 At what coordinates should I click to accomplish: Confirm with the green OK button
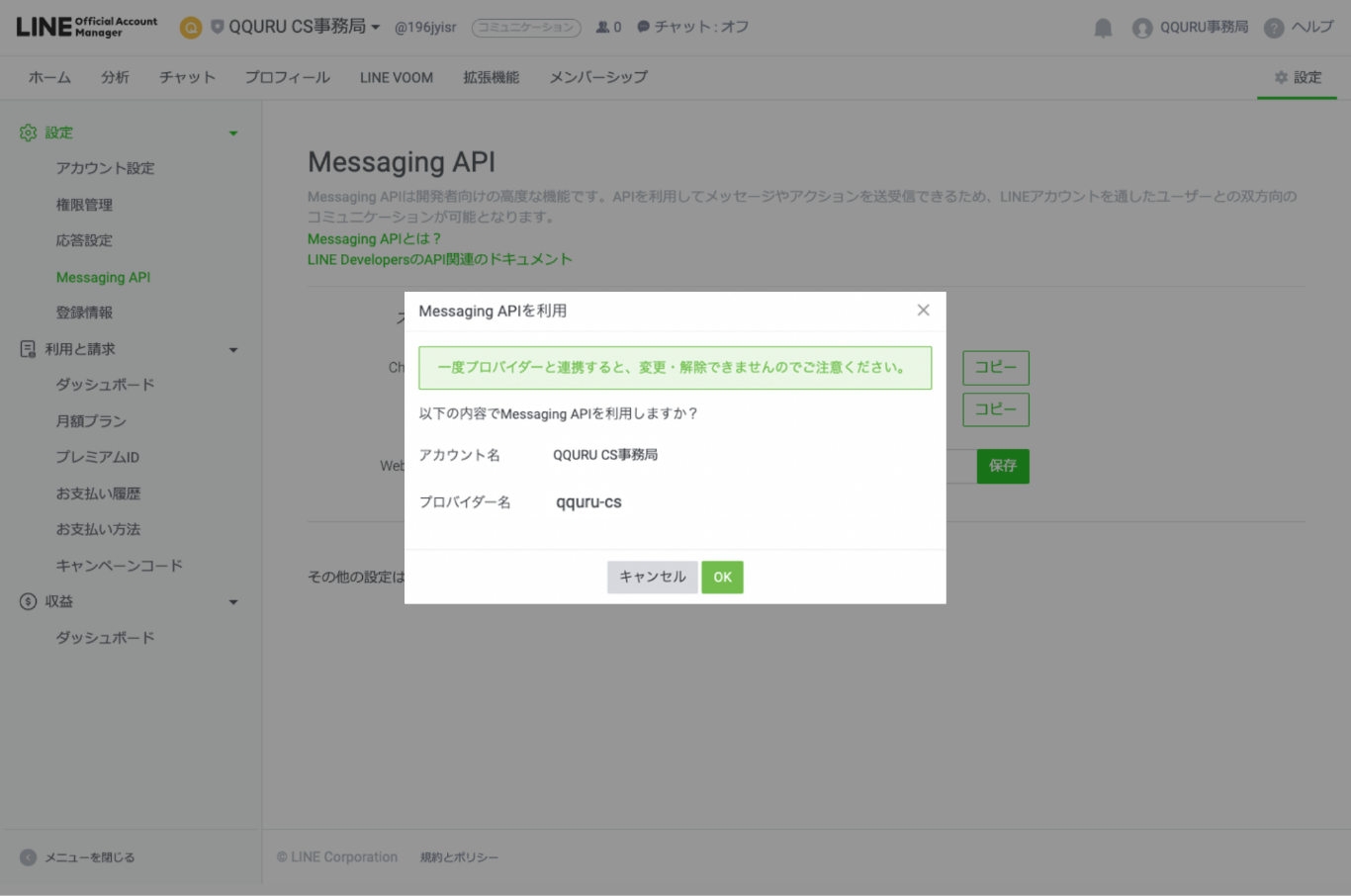point(722,577)
